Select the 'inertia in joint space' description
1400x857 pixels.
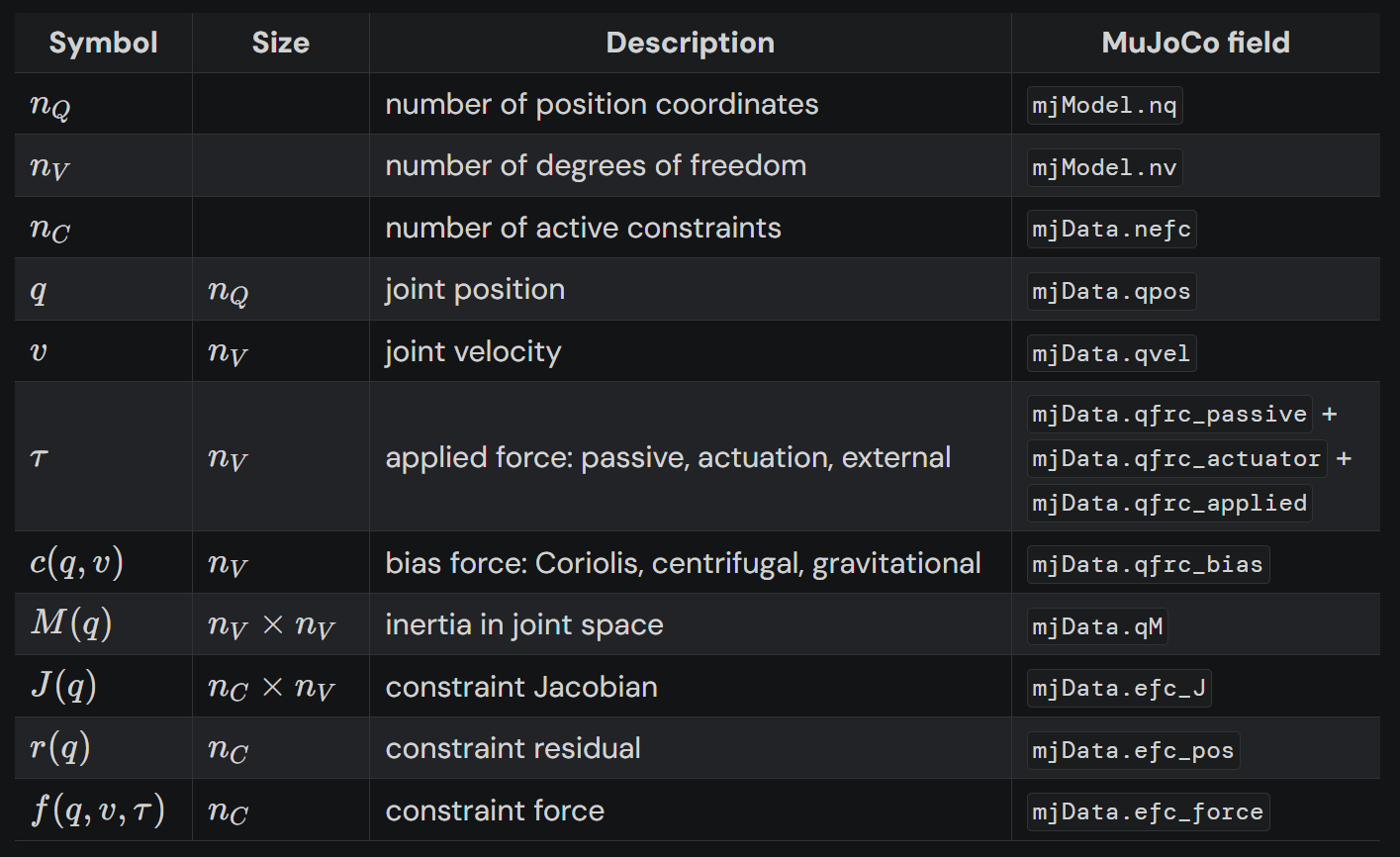click(524, 625)
